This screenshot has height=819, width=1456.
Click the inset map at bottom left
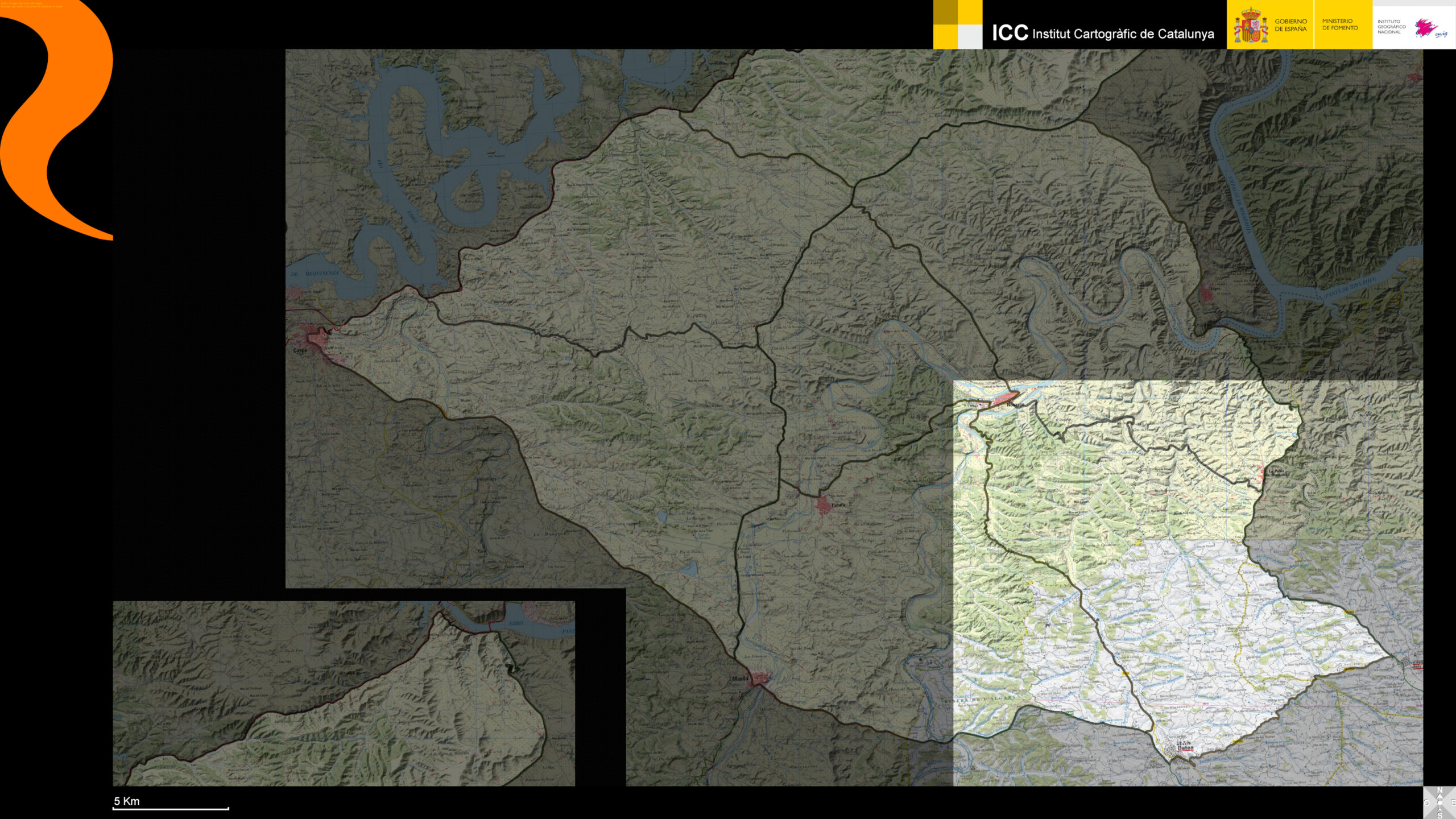click(344, 694)
